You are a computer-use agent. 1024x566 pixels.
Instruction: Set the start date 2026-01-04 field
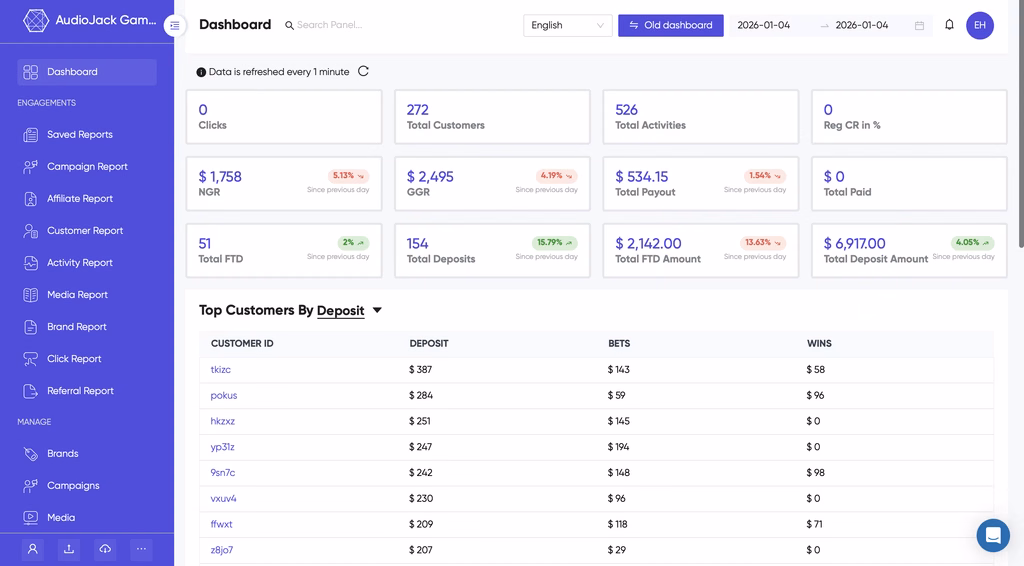(x=764, y=25)
